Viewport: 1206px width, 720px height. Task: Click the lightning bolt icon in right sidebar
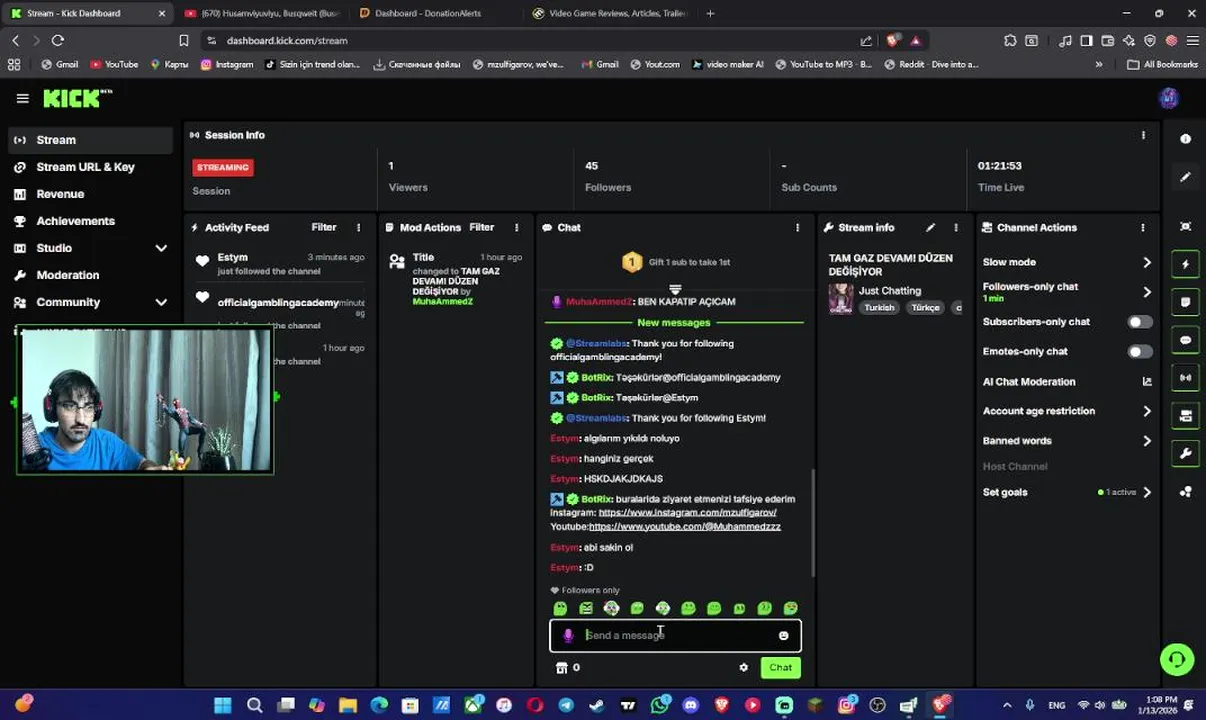[1185, 265]
